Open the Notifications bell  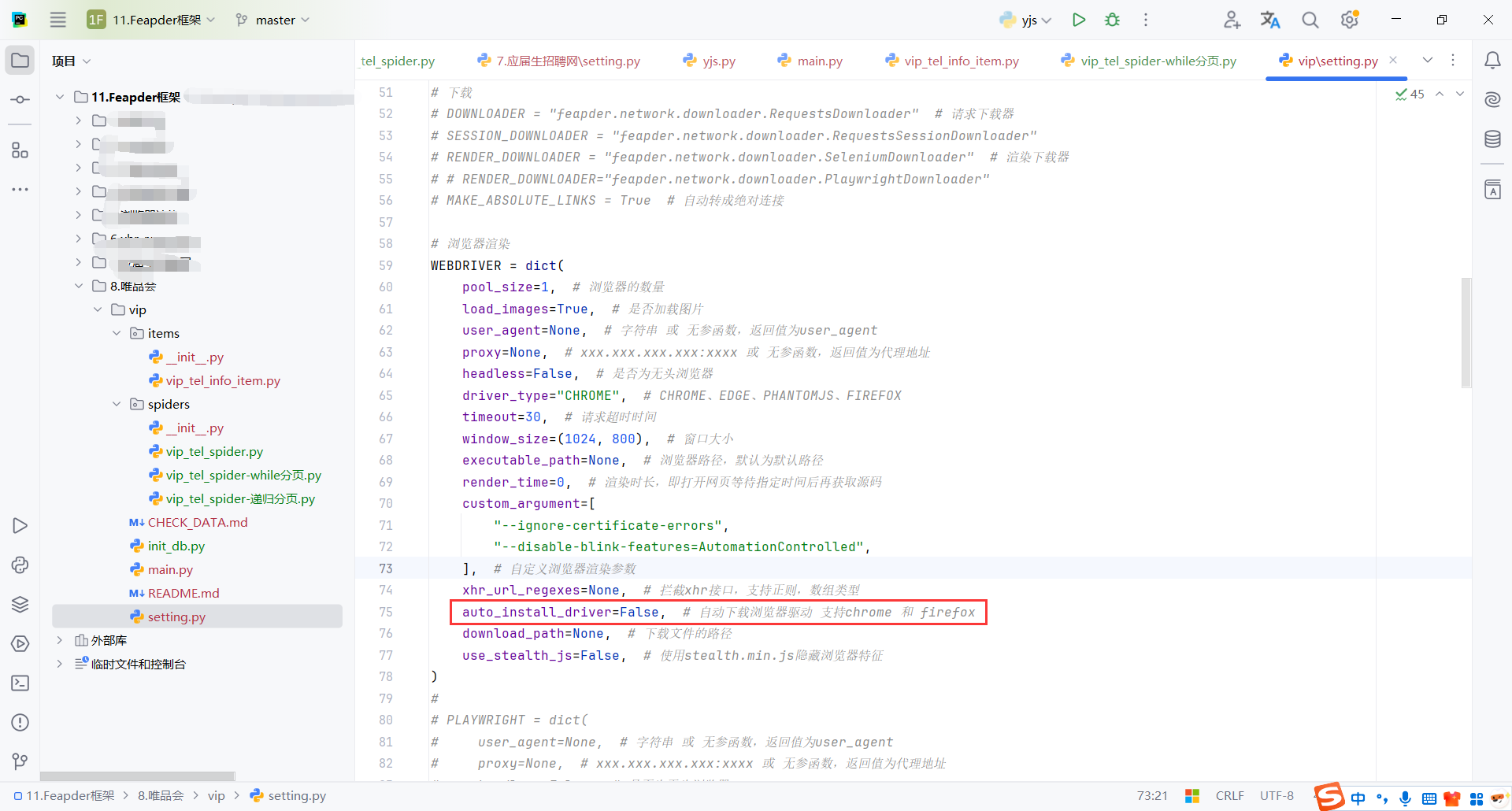(1492, 61)
